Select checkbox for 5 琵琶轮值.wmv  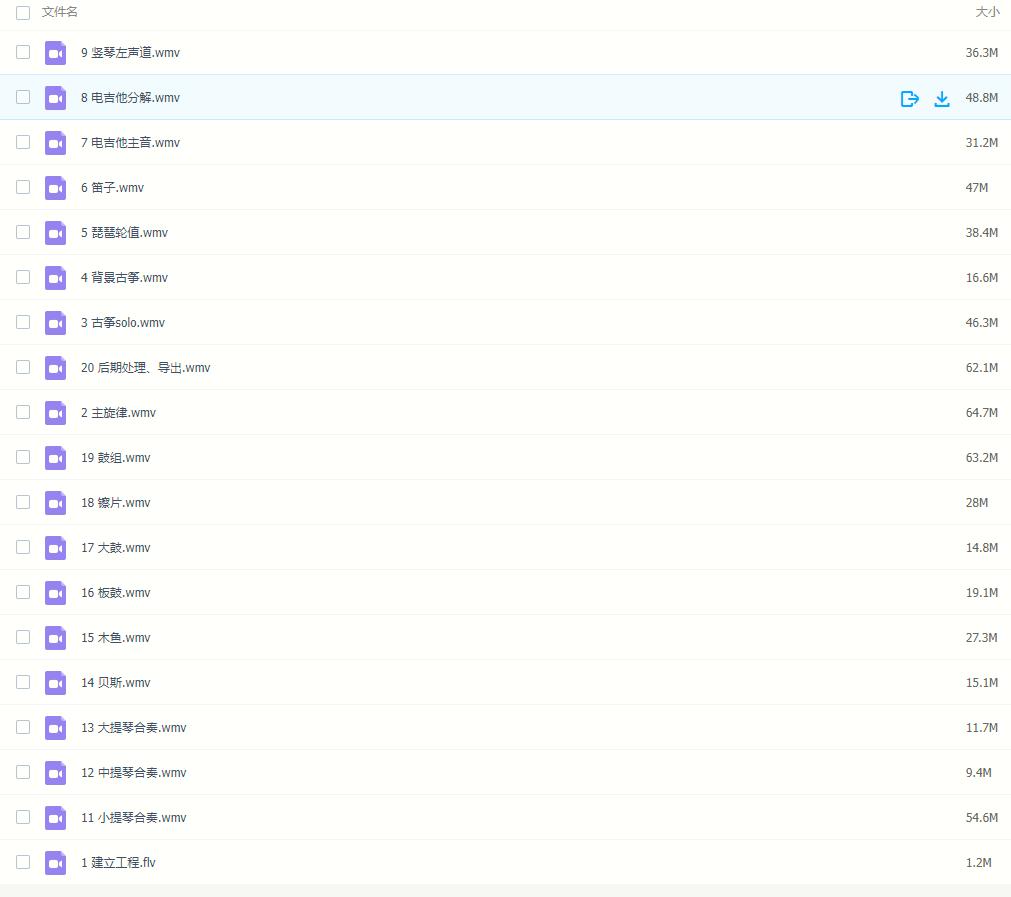click(x=23, y=232)
